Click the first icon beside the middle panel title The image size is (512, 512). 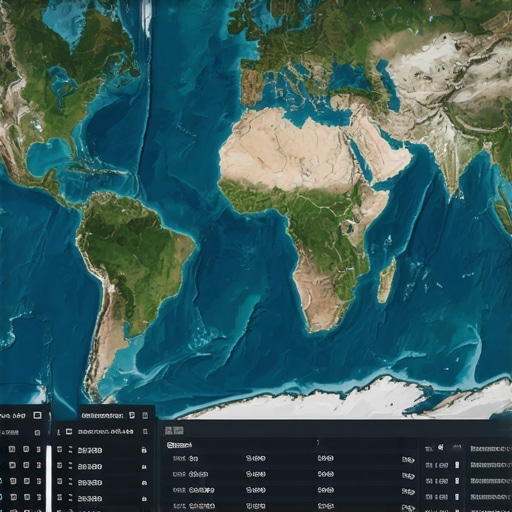click(132, 415)
